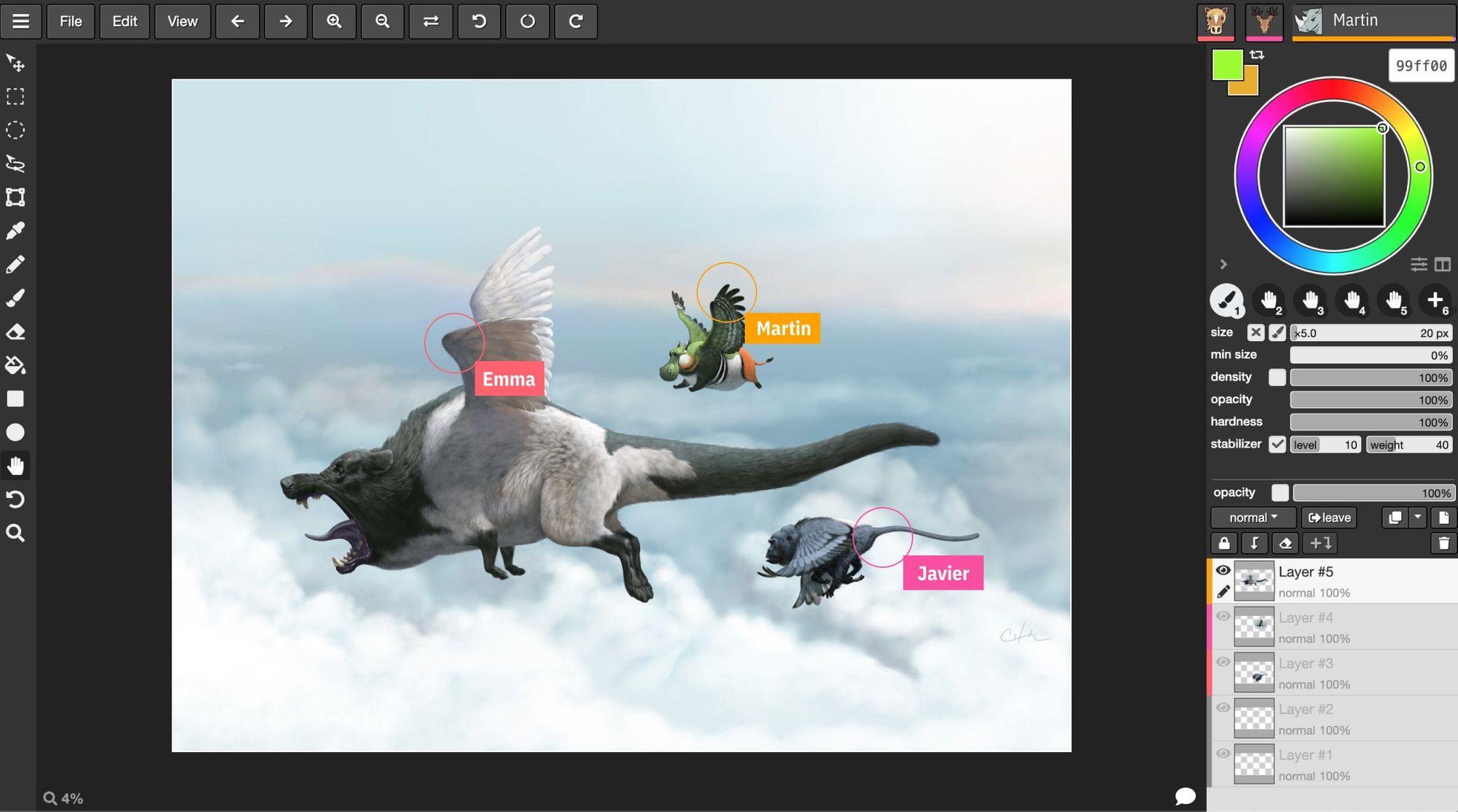Hide Layer #5 with eye icon

point(1223,570)
